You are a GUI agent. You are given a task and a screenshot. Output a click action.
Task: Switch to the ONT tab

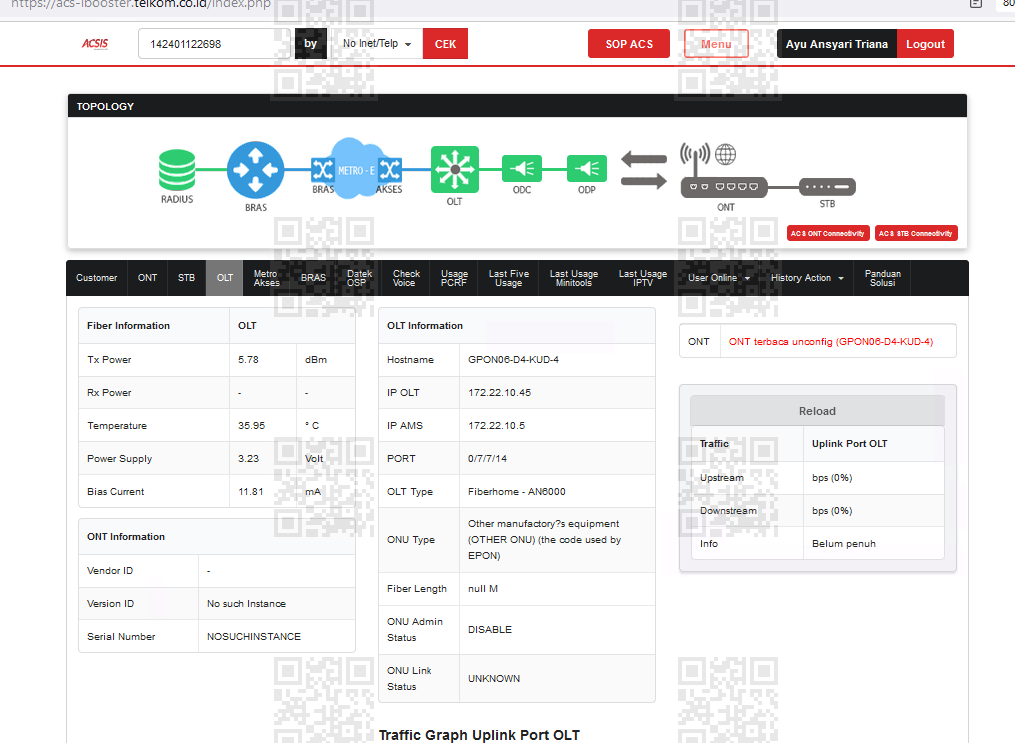(x=148, y=278)
